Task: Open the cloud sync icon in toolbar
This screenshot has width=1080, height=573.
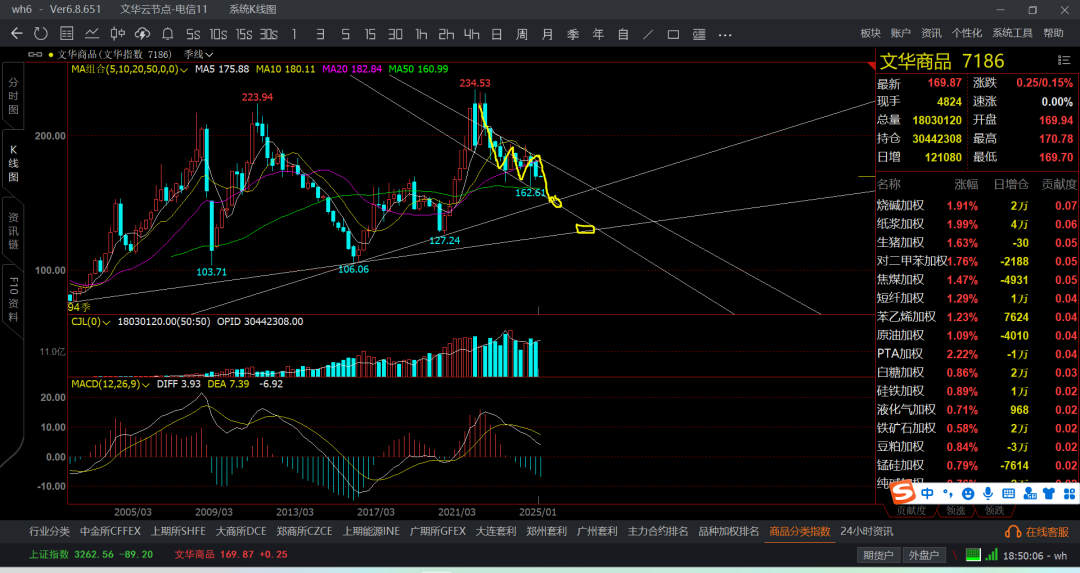Action: click(x=143, y=34)
